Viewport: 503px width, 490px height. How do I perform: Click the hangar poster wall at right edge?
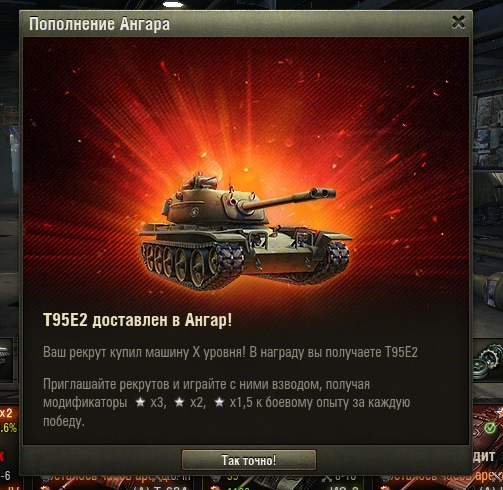(x=488, y=130)
